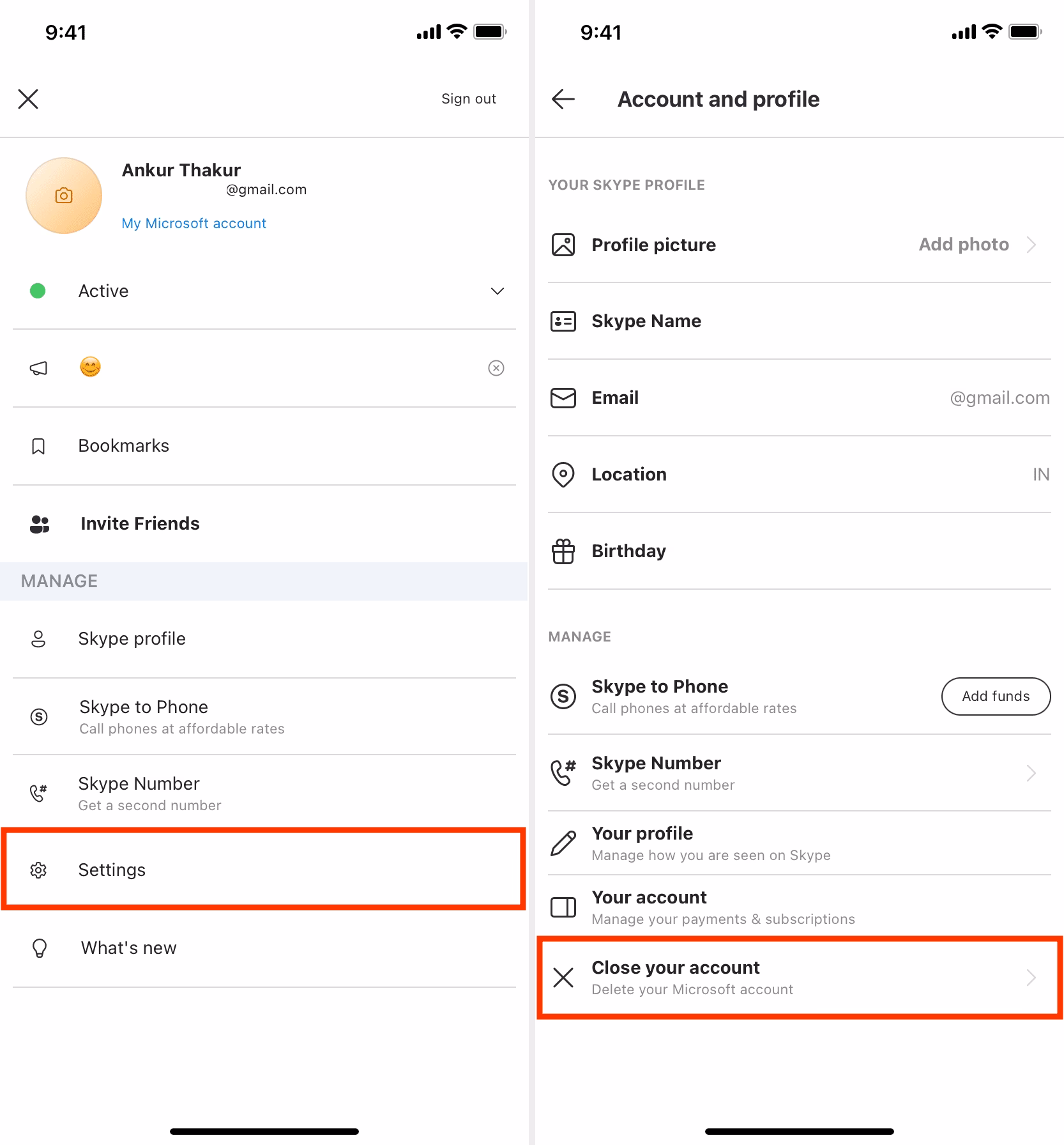Screen dimensions: 1064x1145
Task: Tap the Location pin icon
Action: coord(563,474)
